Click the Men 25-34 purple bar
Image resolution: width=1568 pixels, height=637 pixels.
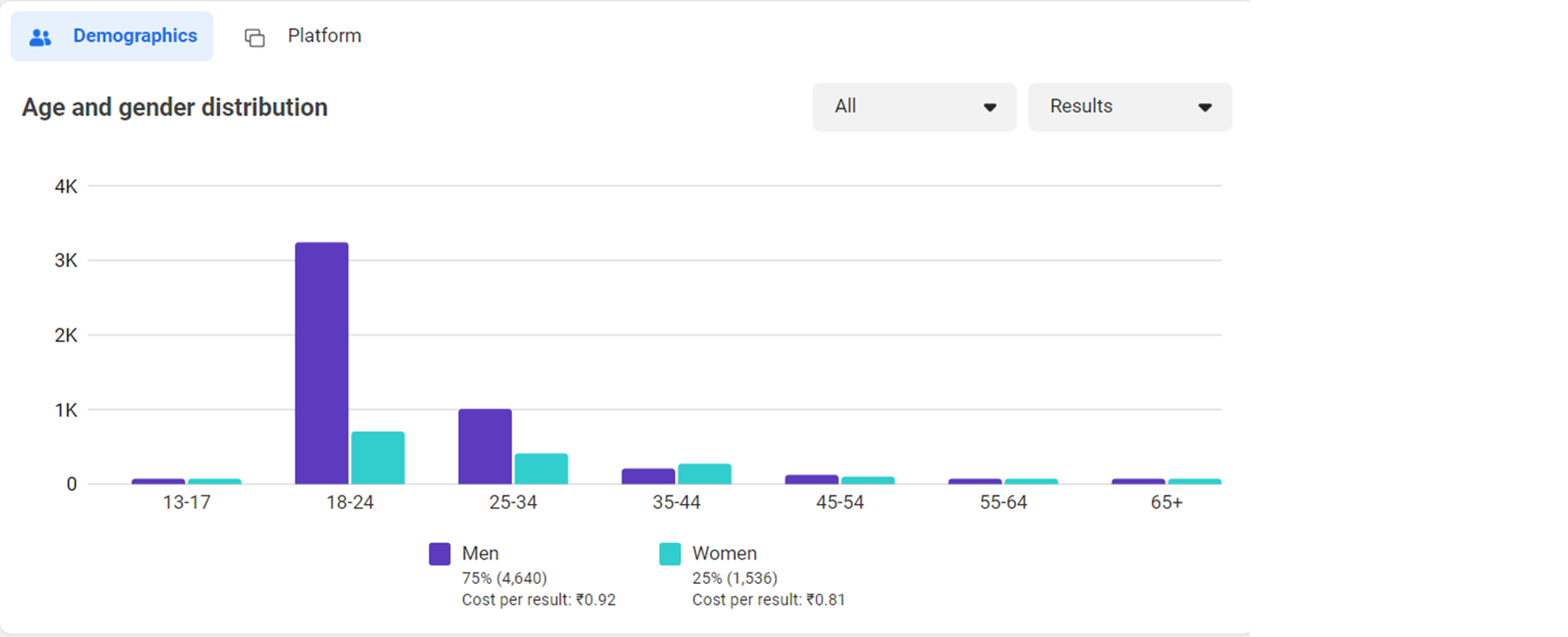click(x=485, y=447)
